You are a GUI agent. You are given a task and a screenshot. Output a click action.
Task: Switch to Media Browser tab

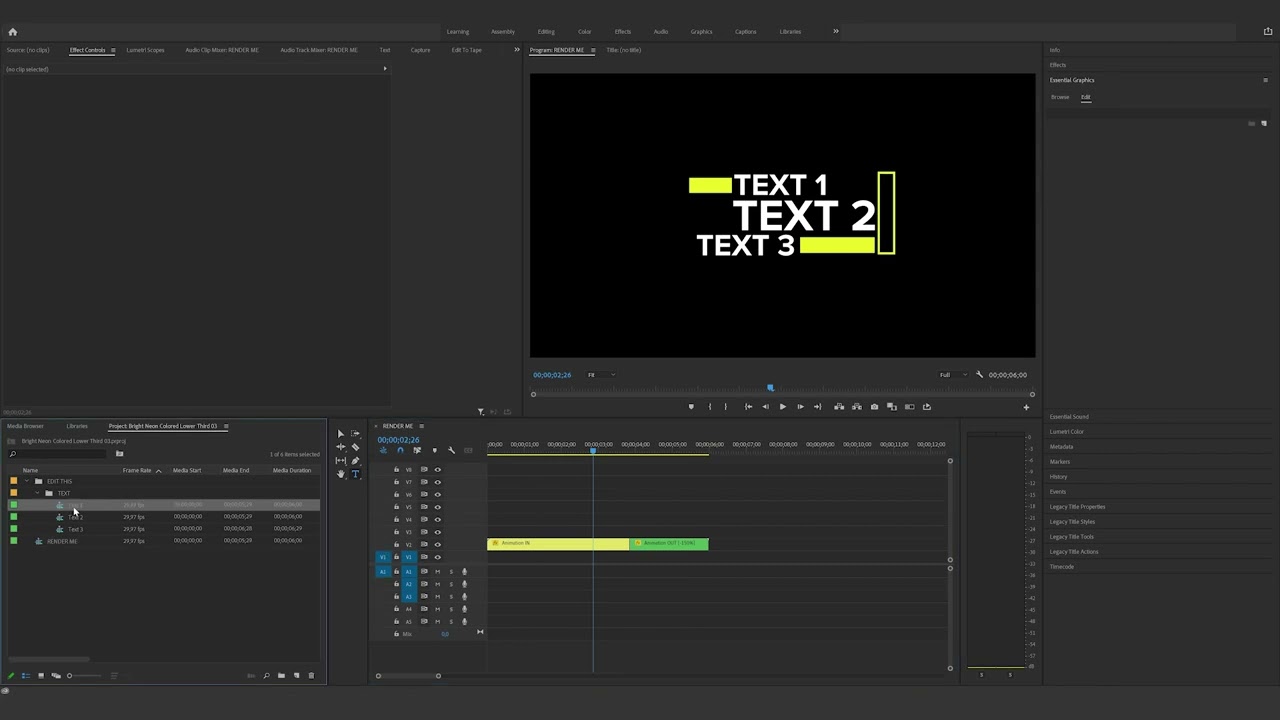[x=25, y=426]
